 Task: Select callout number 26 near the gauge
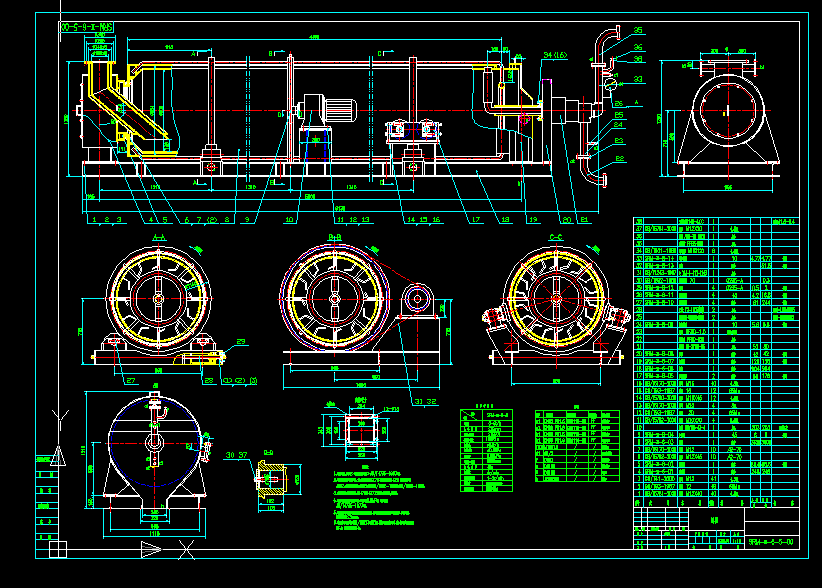pyautogui.click(x=619, y=104)
